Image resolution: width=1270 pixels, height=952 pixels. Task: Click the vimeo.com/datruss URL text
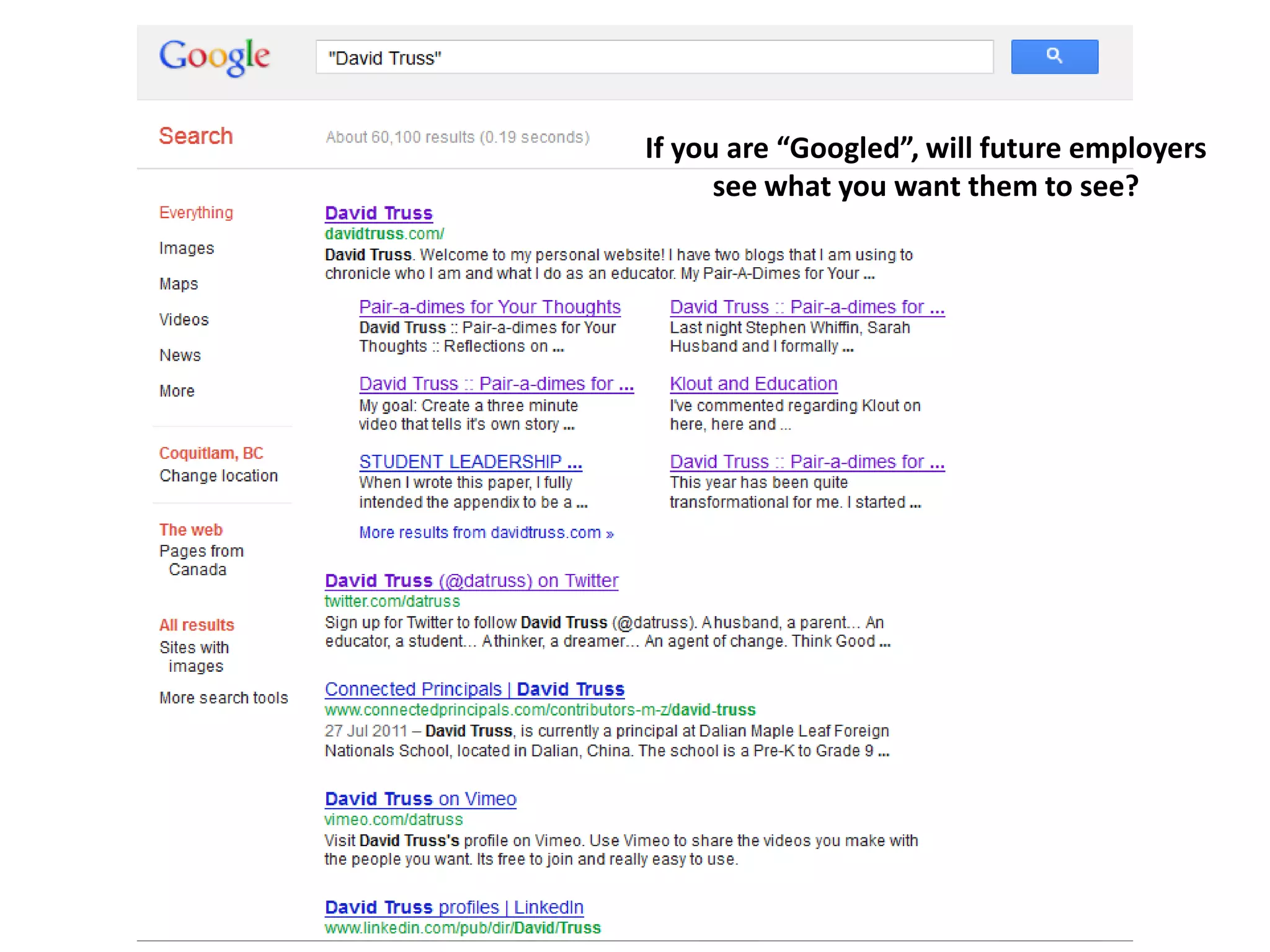click(394, 819)
